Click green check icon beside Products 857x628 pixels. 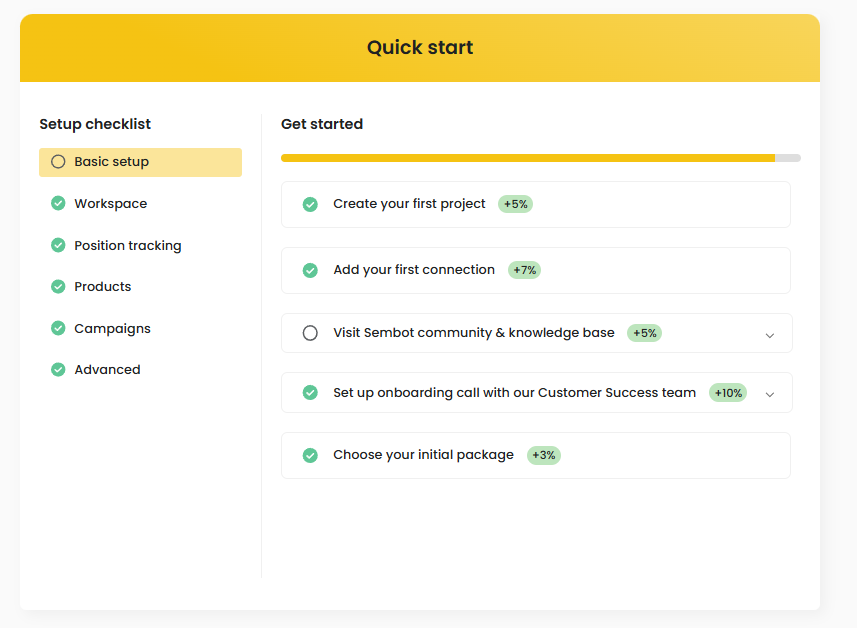pyautogui.click(x=58, y=286)
